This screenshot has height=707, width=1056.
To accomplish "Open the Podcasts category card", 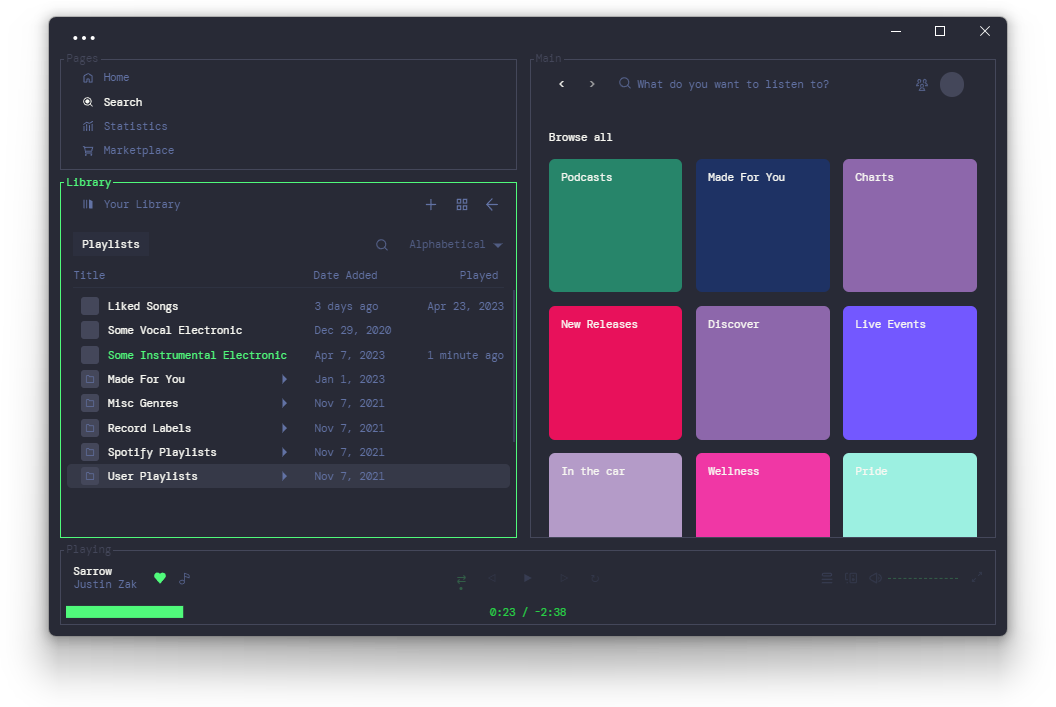I will point(615,226).
